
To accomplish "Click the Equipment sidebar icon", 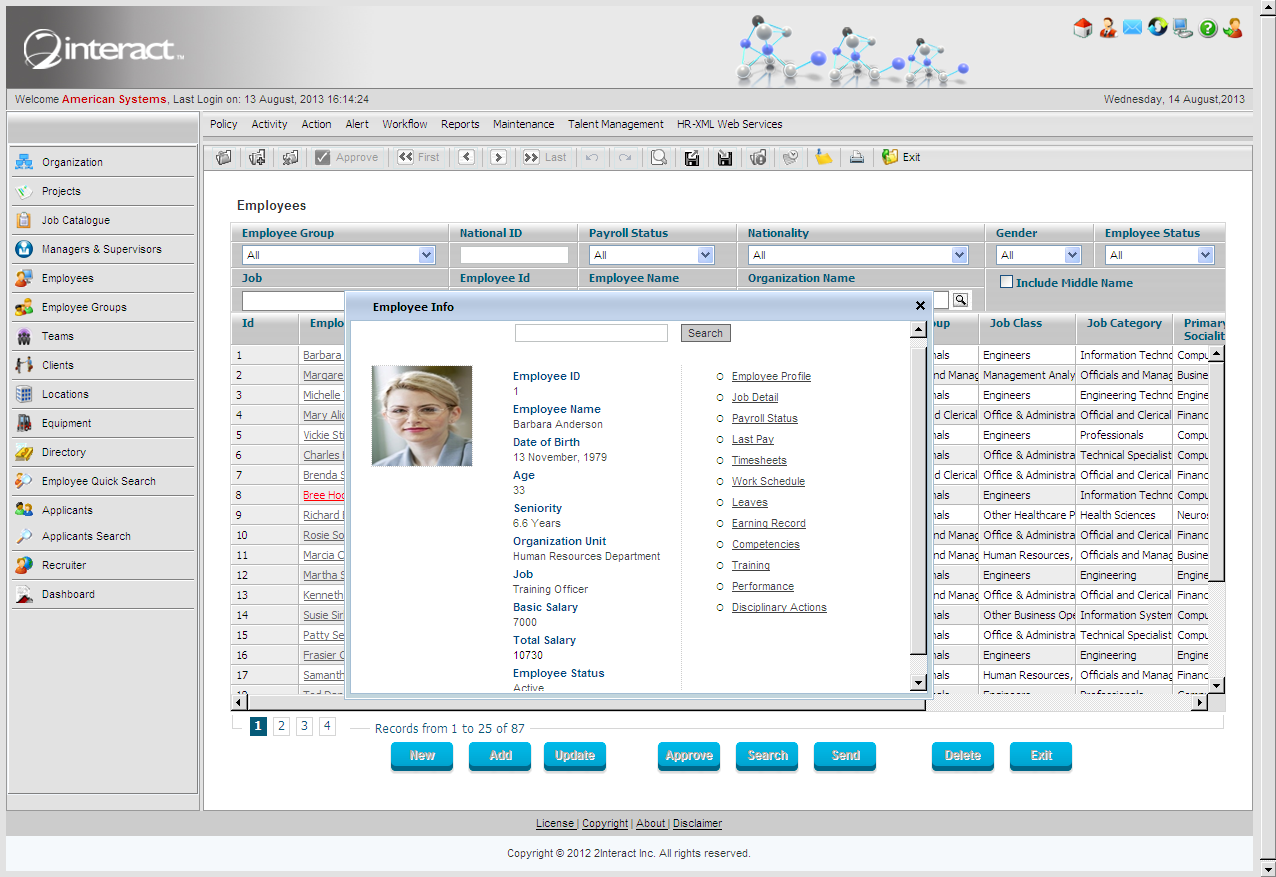I will point(24,423).
